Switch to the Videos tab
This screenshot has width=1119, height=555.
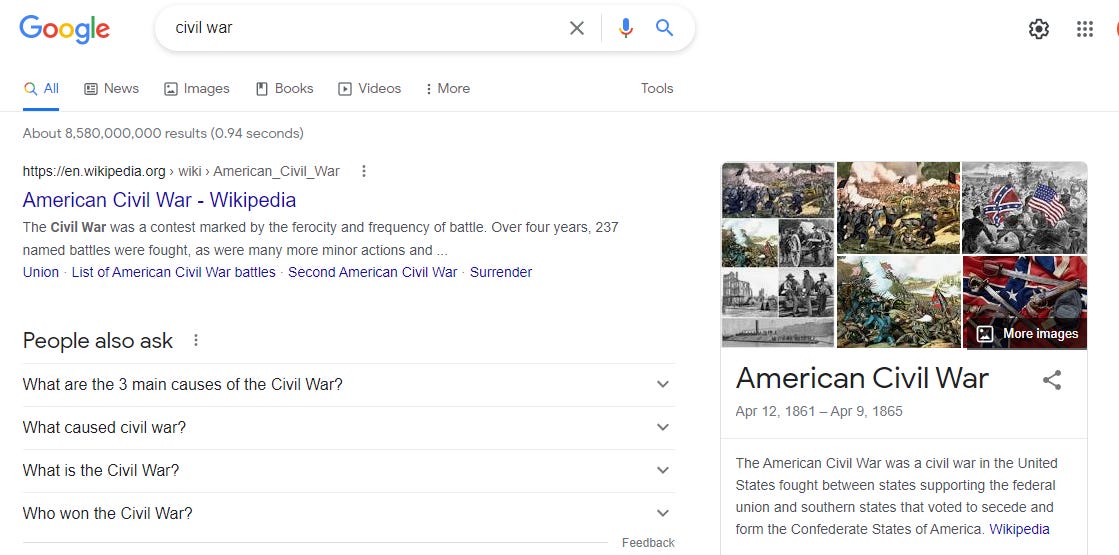370,88
